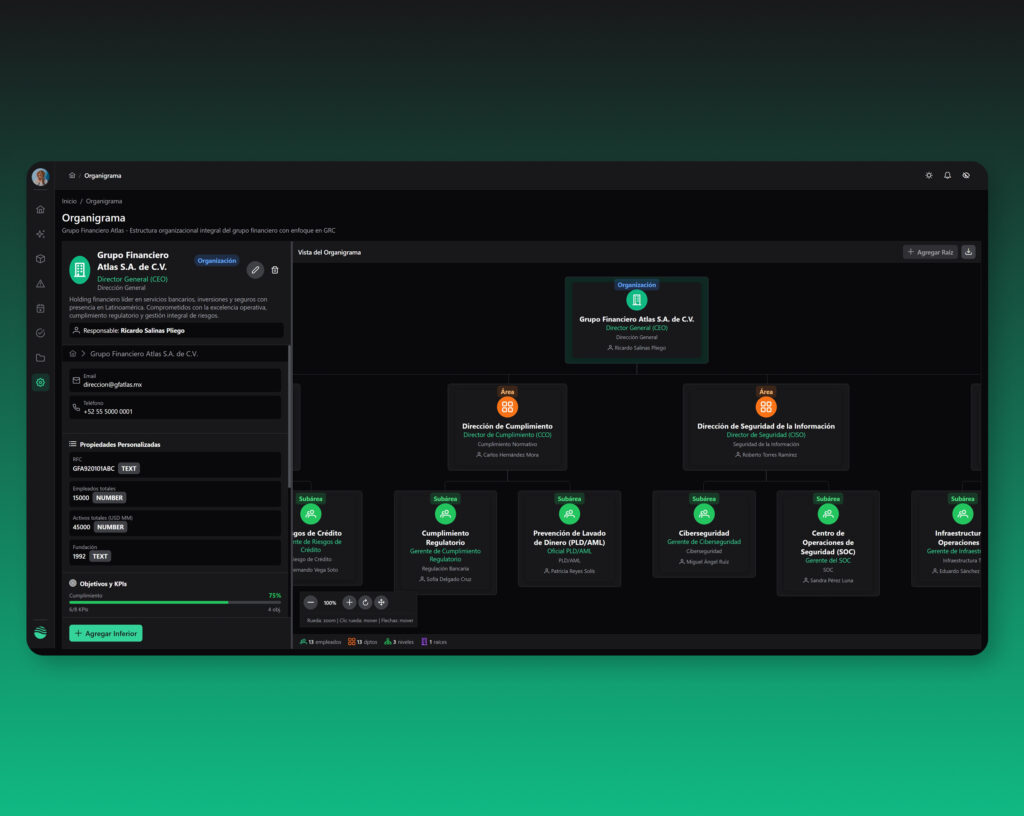Click the zoom out minus button

[x=311, y=603]
